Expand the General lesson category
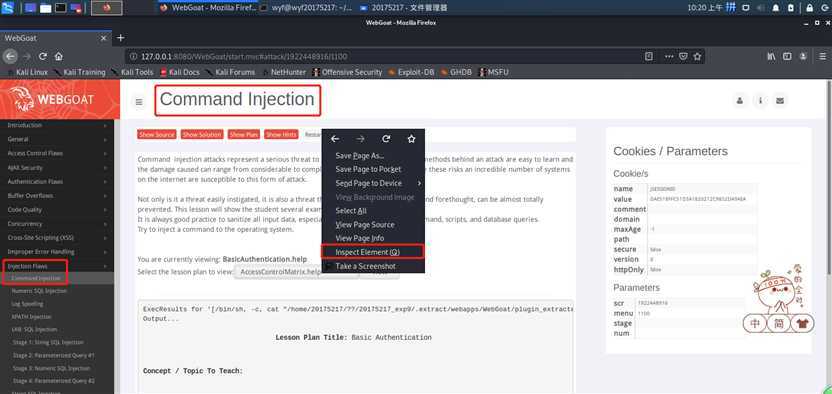 point(57,139)
